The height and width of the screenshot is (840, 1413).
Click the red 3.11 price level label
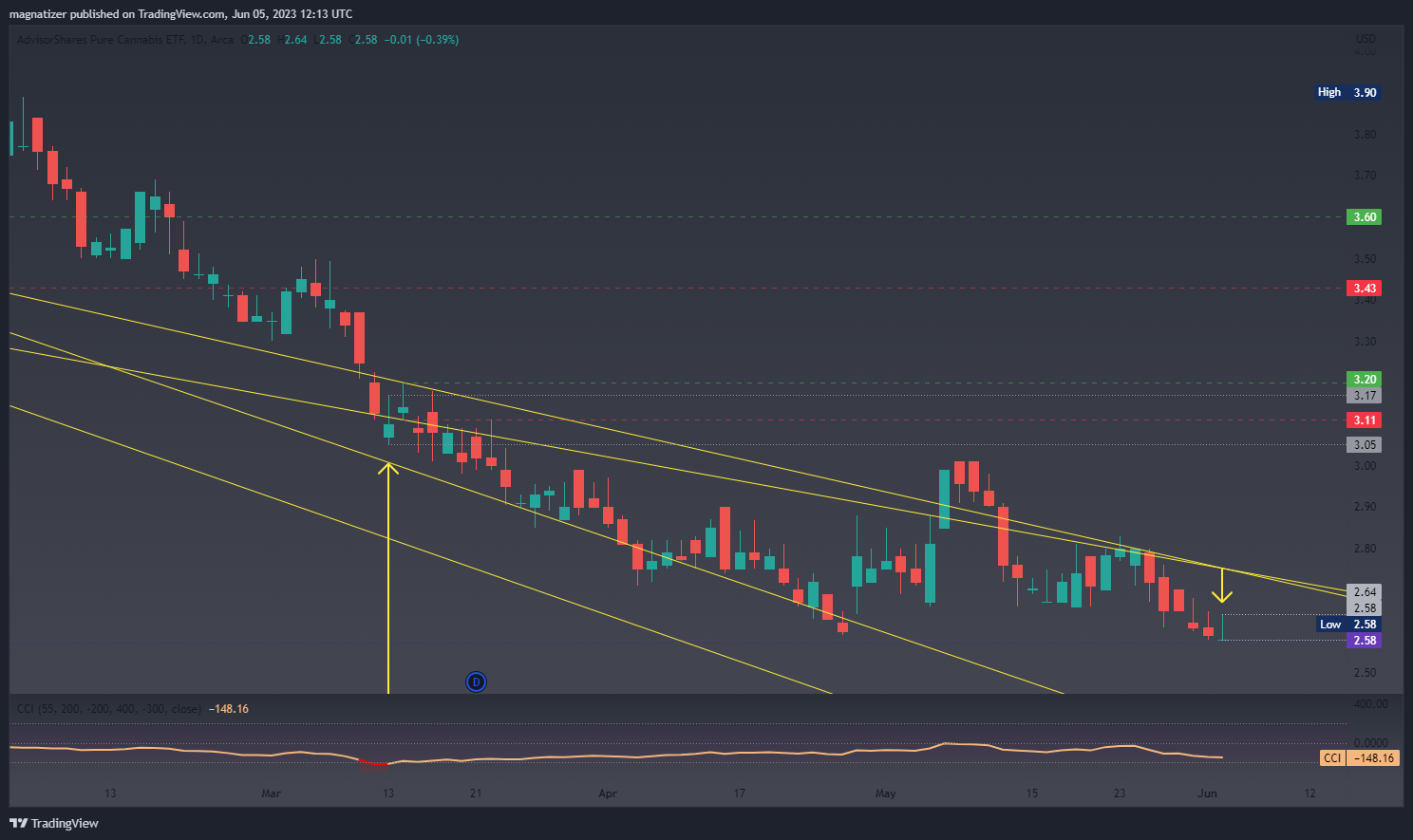(1365, 420)
